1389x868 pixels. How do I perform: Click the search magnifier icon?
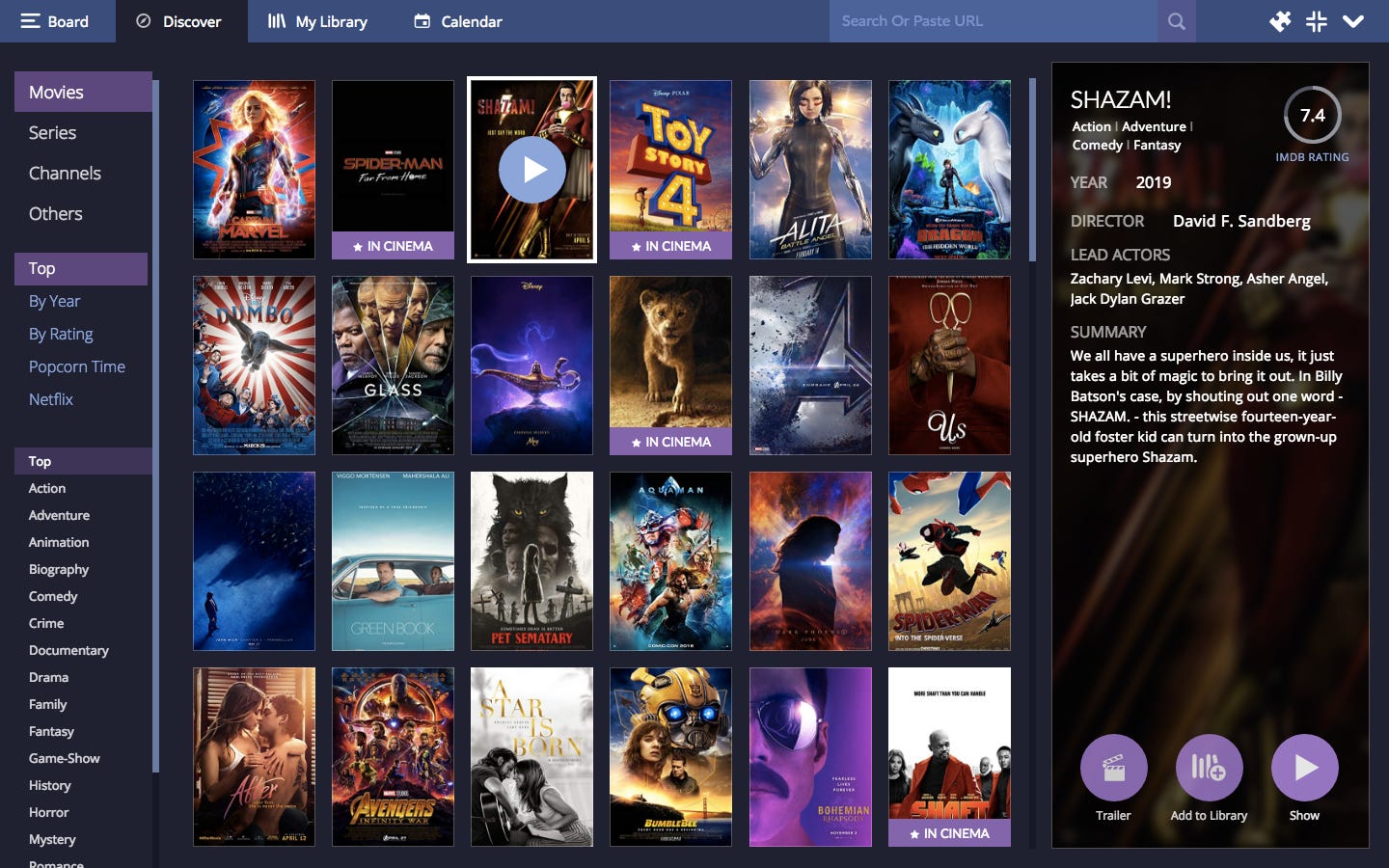(1176, 20)
